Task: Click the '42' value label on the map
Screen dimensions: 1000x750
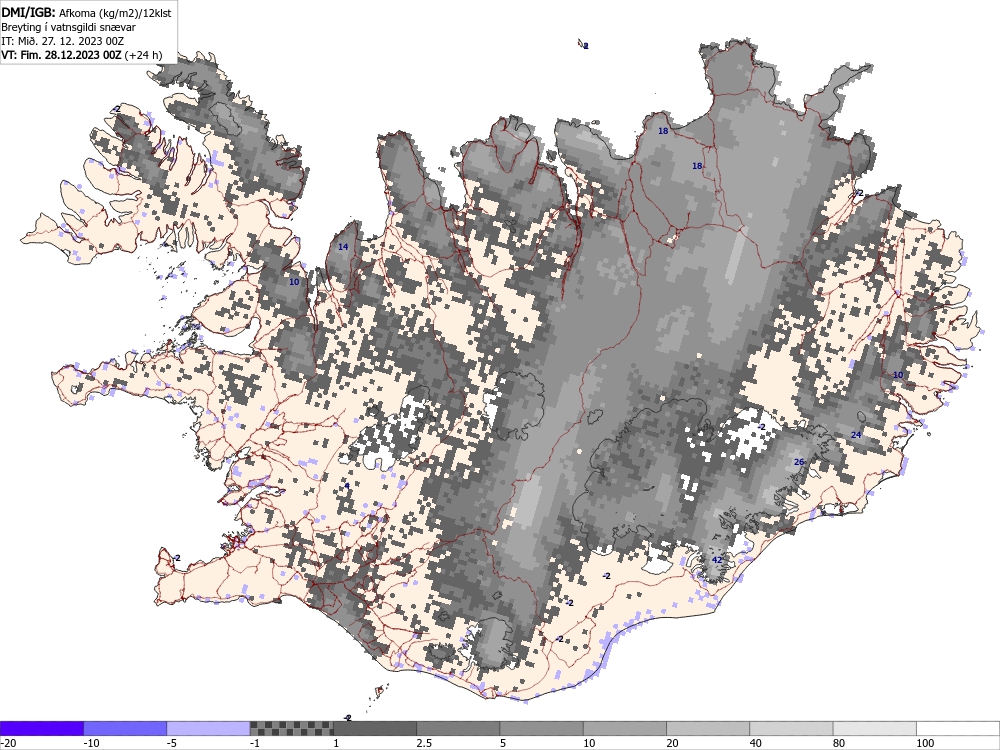Action: [x=717, y=560]
